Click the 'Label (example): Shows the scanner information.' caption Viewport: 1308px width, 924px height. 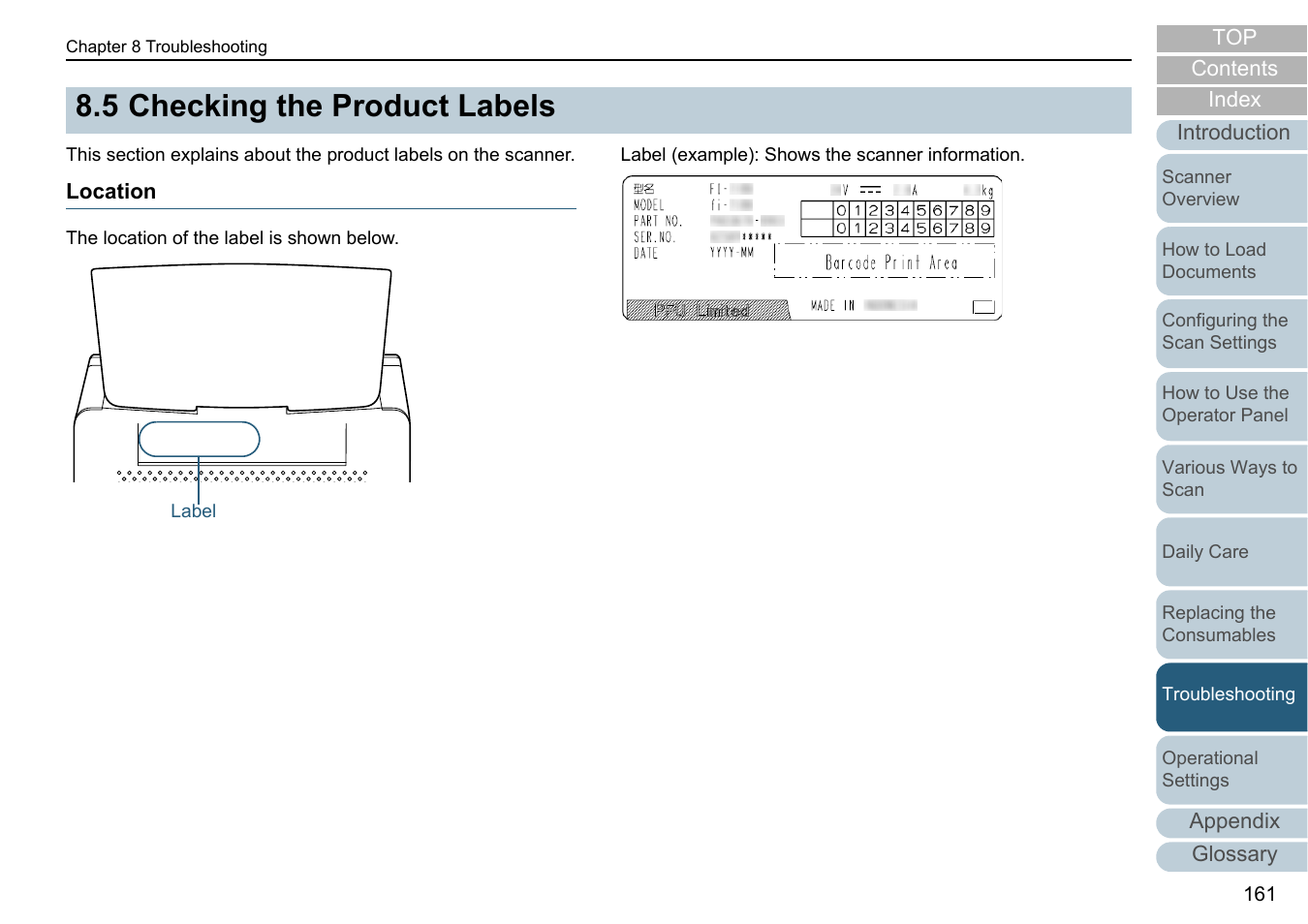[x=823, y=155]
